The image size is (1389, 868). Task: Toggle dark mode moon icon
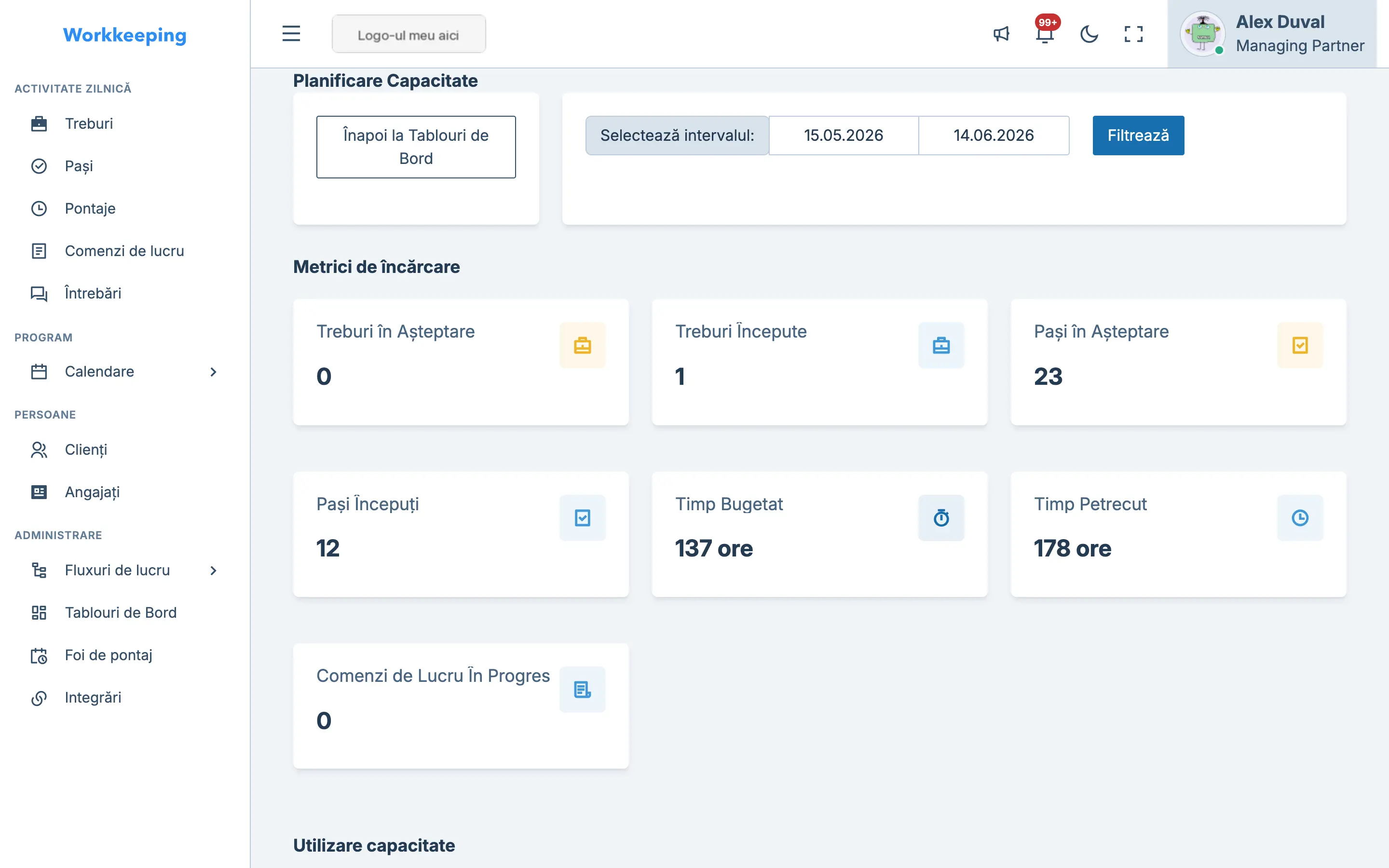(x=1089, y=34)
